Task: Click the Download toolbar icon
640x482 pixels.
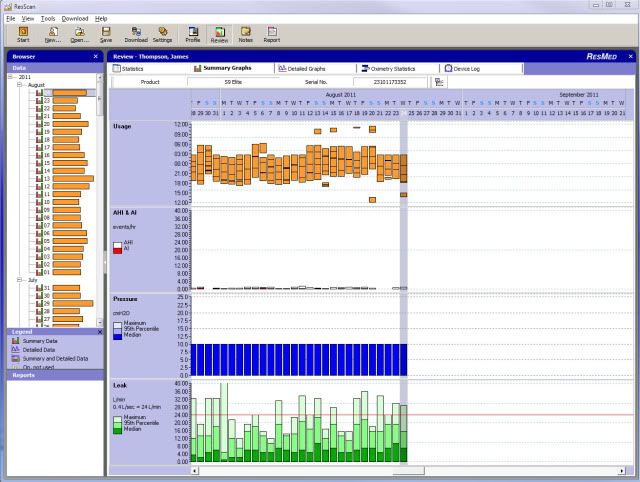Action: point(136,35)
